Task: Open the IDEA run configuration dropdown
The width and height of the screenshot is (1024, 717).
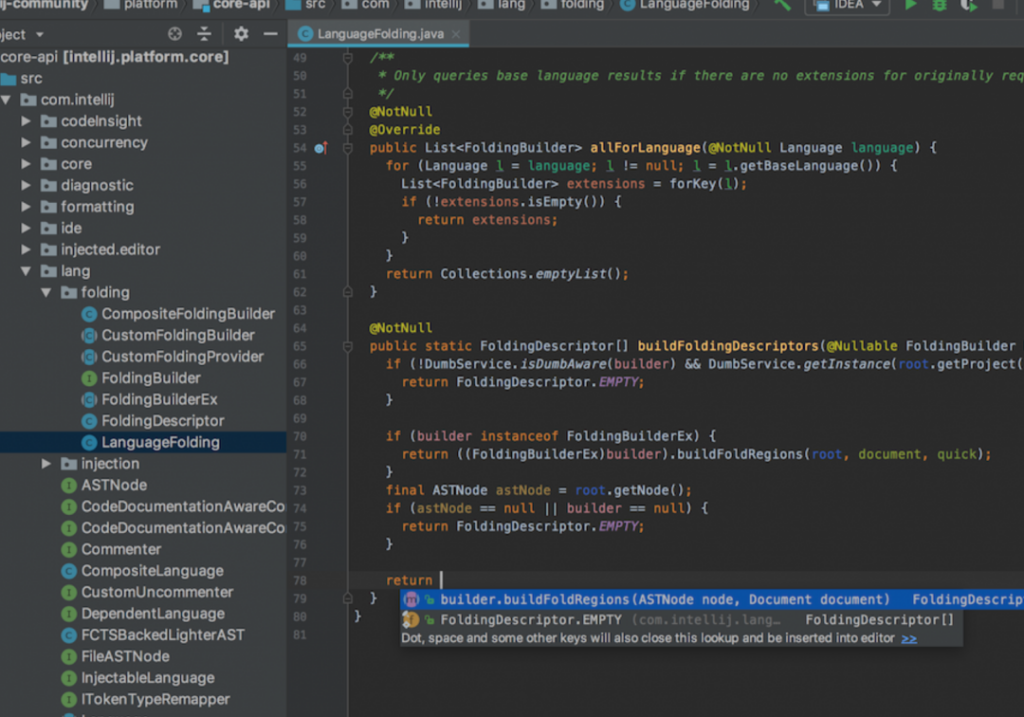Action: click(846, 6)
